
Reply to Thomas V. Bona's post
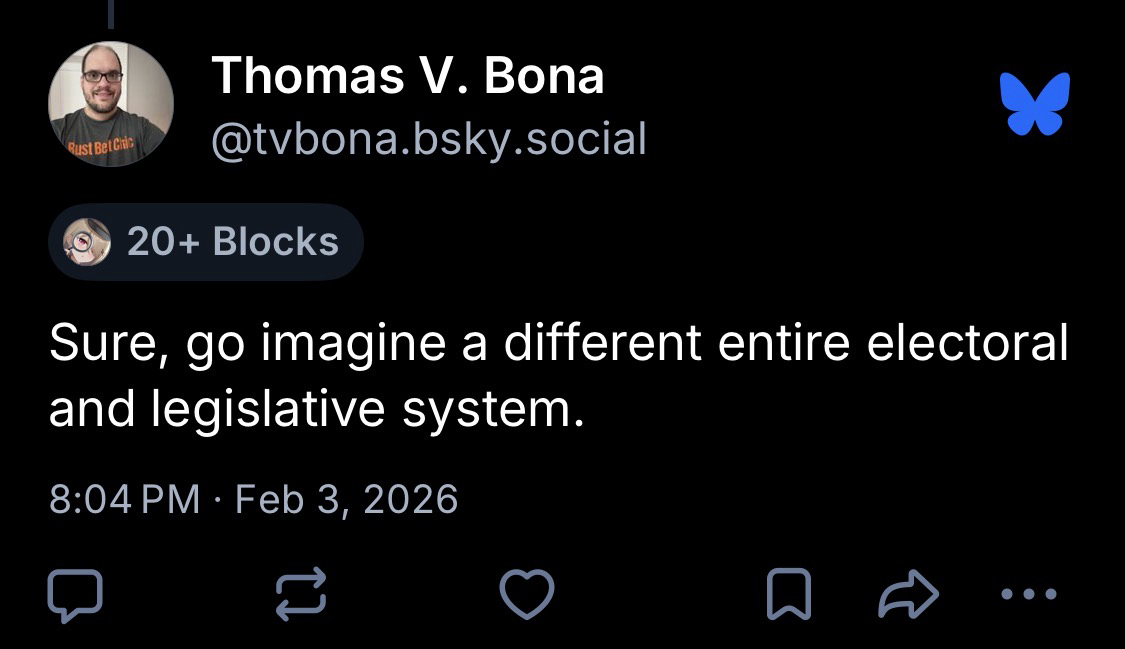[75, 595]
